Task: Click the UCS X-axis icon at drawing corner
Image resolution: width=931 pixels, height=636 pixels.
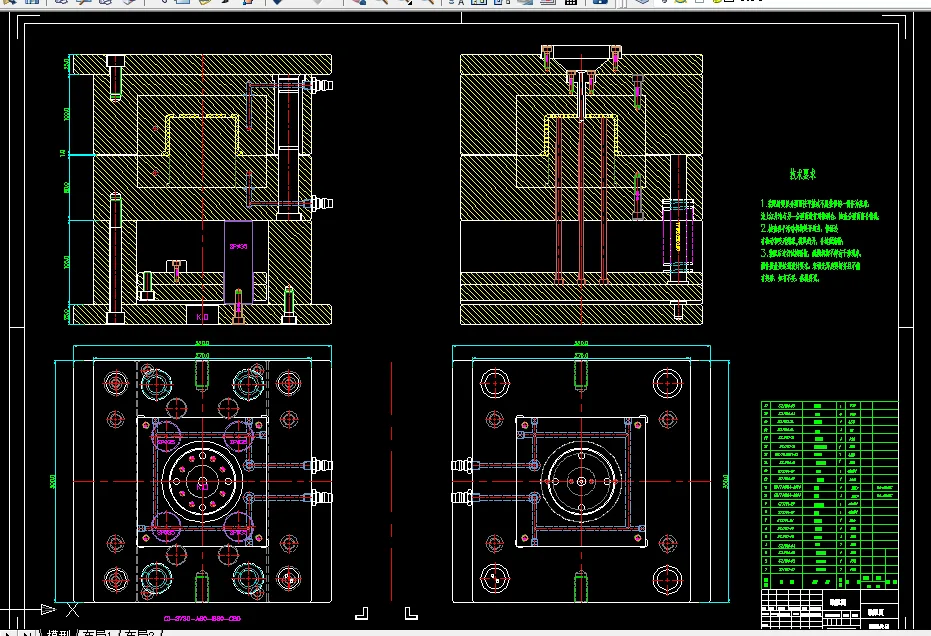Action: tap(72, 609)
